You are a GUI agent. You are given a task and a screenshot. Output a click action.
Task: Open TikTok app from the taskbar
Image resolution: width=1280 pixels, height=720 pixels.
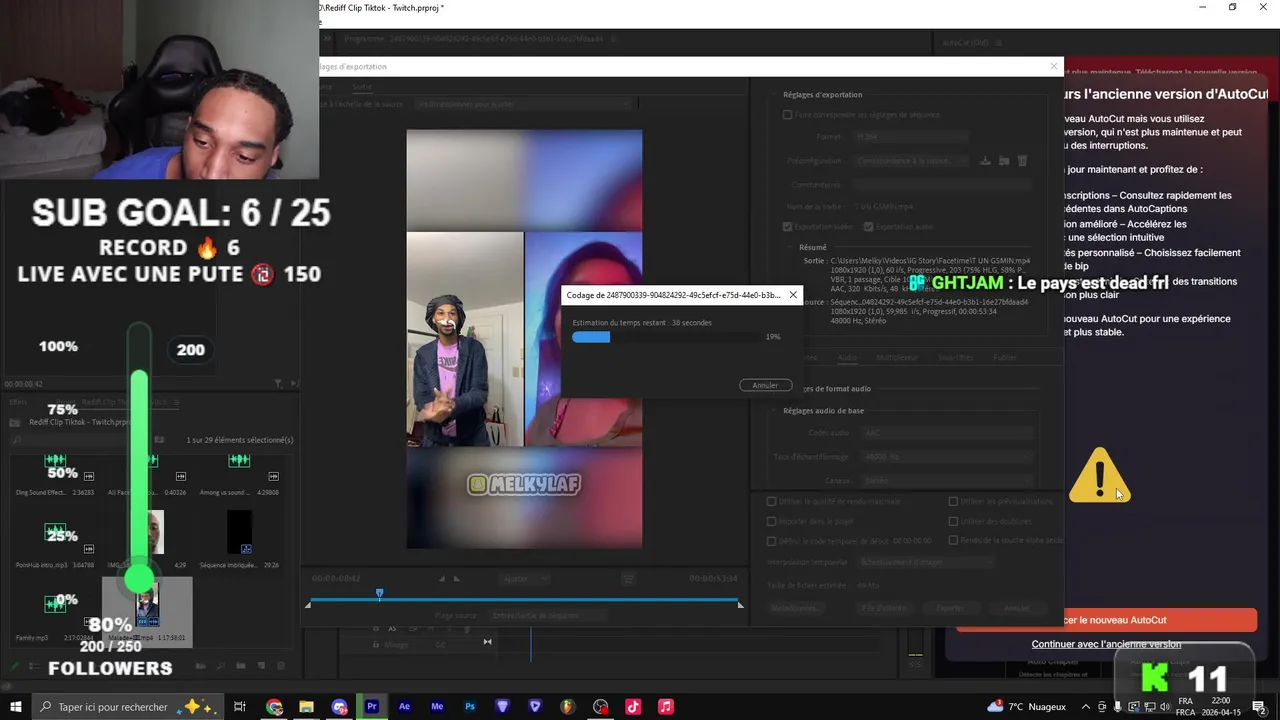pyautogui.click(x=633, y=707)
